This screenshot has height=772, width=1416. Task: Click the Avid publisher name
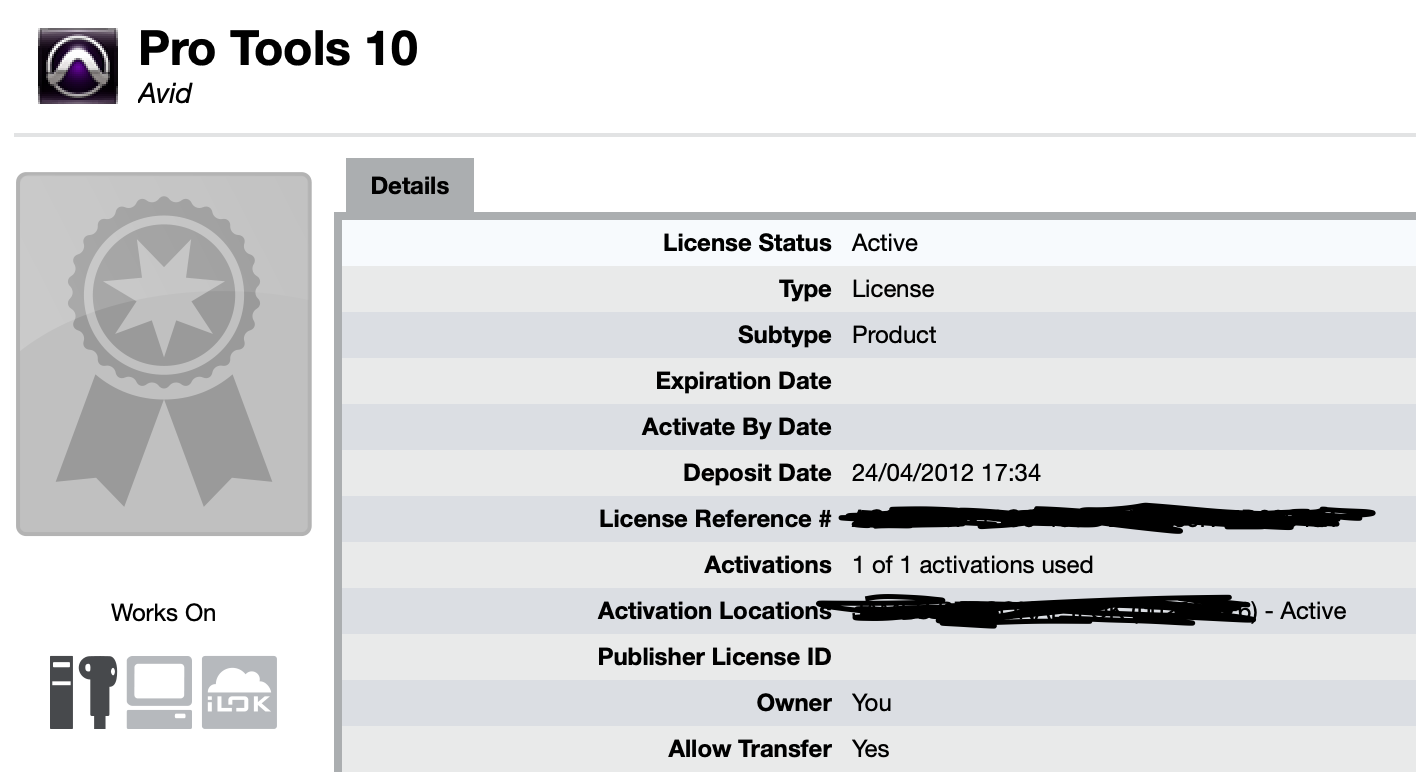point(164,94)
